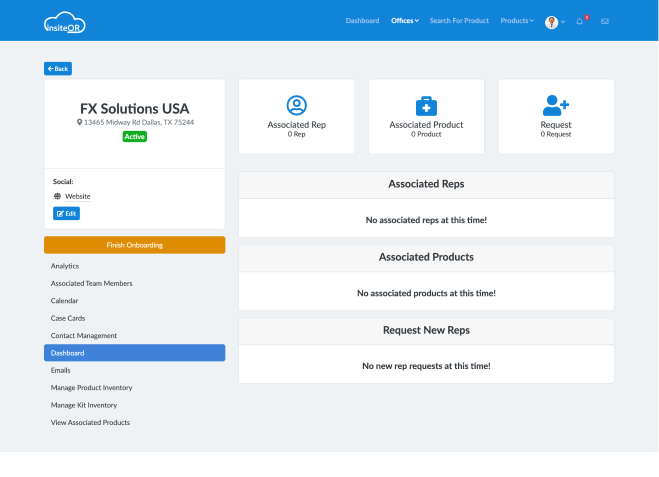Click the '0 Rep' count text
659x477 pixels.
point(297,134)
